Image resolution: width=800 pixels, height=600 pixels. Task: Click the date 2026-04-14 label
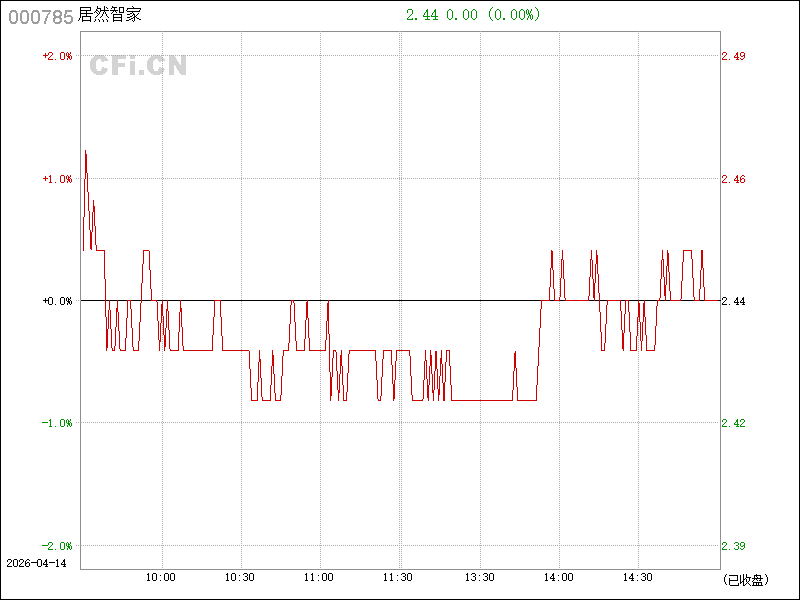point(36,563)
